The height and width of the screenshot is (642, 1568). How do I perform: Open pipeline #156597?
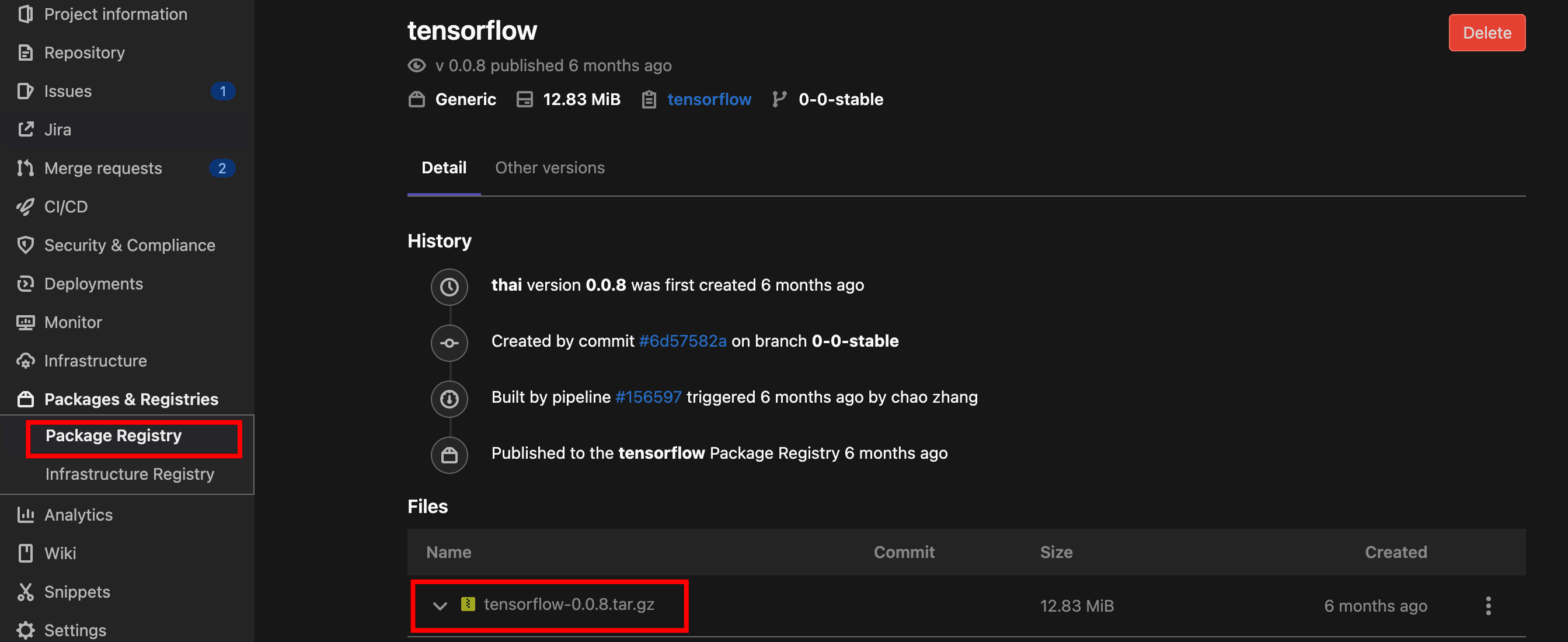point(648,397)
